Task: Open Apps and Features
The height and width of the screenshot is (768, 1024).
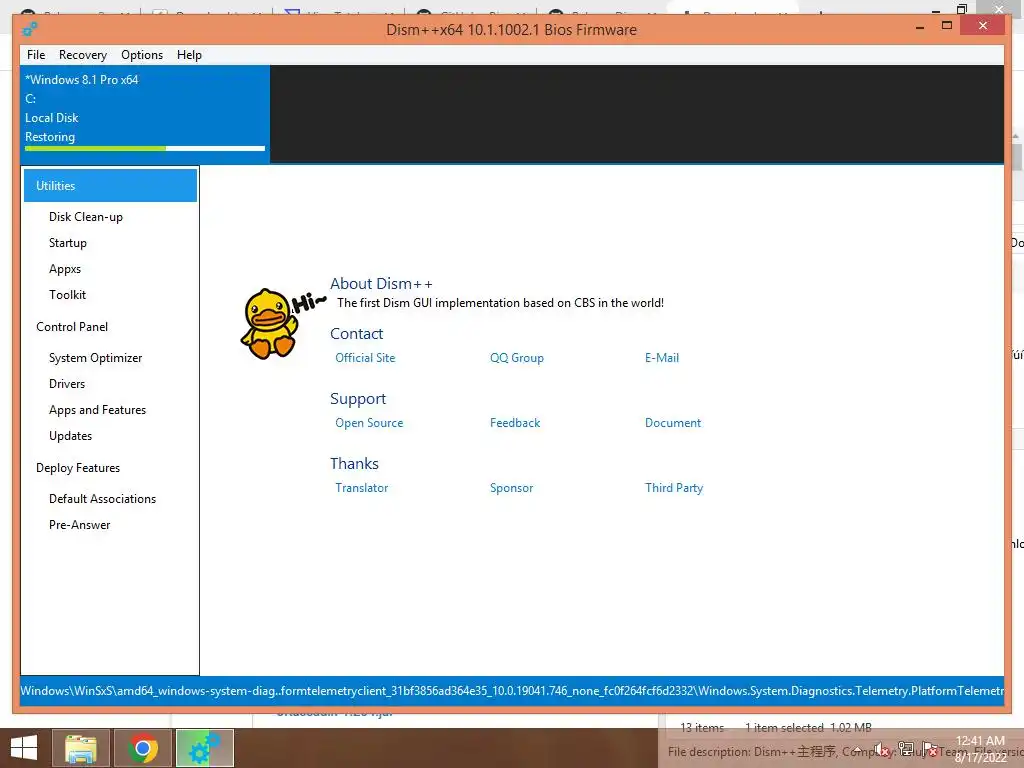Action: click(97, 410)
